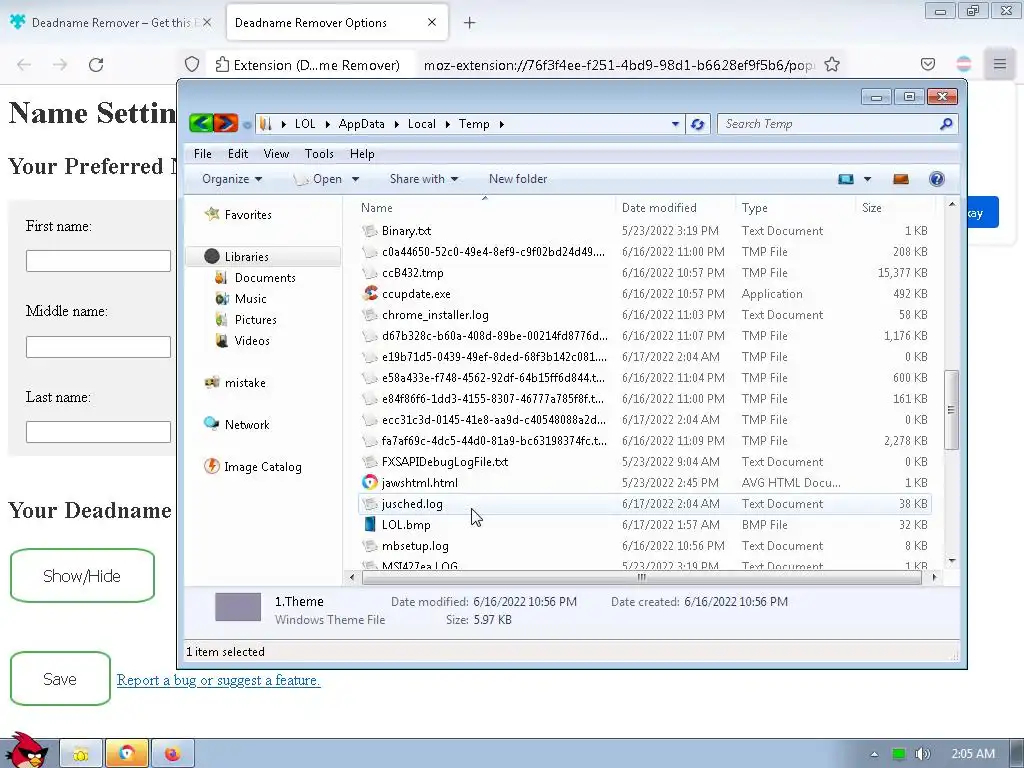The height and width of the screenshot is (768, 1024).
Task: Close the Deadname Remover Options tab
Action: click(432, 22)
